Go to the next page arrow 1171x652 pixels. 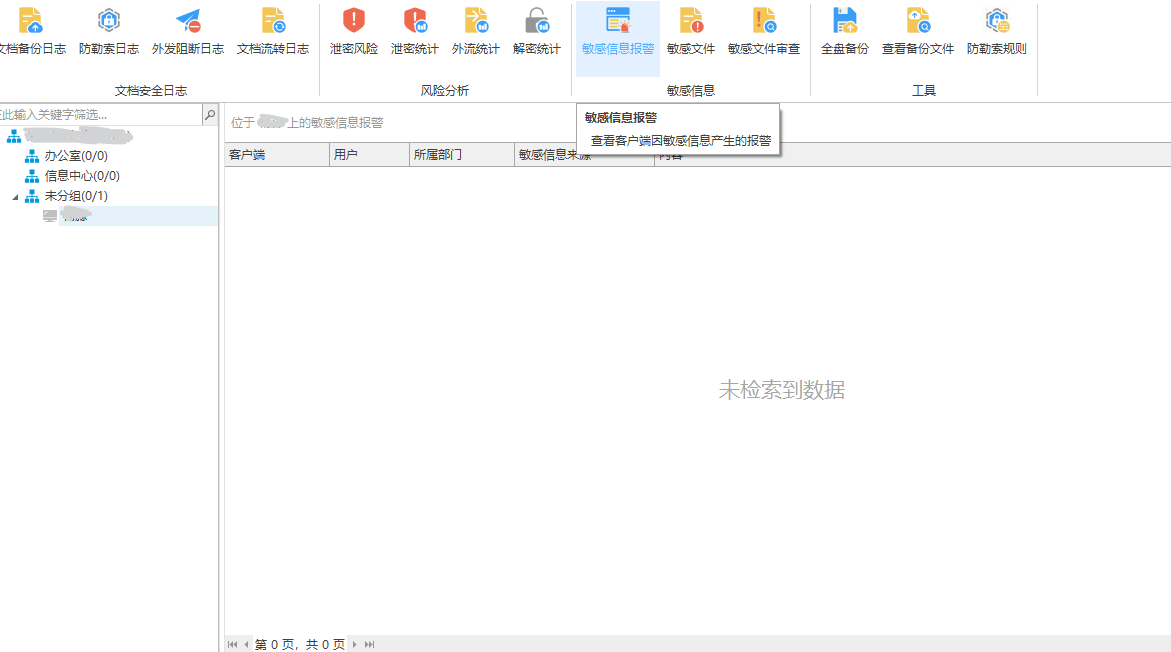[354, 645]
